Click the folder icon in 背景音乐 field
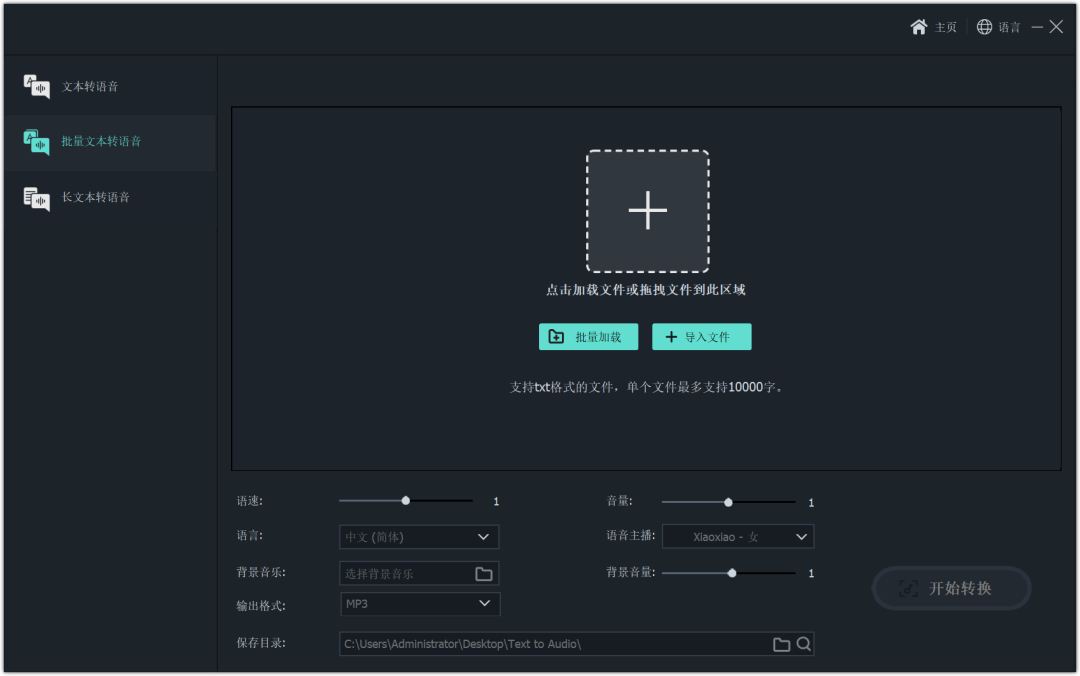 pyautogui.click(x=484, y=573)
